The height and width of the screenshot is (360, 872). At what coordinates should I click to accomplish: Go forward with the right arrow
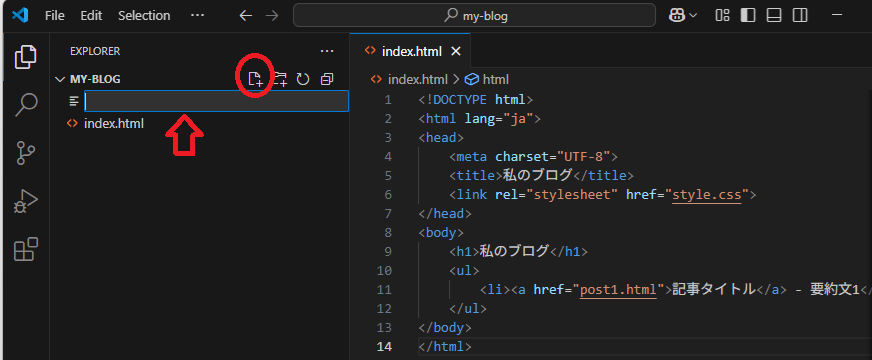pyautogui.click(x=272, y=16)
